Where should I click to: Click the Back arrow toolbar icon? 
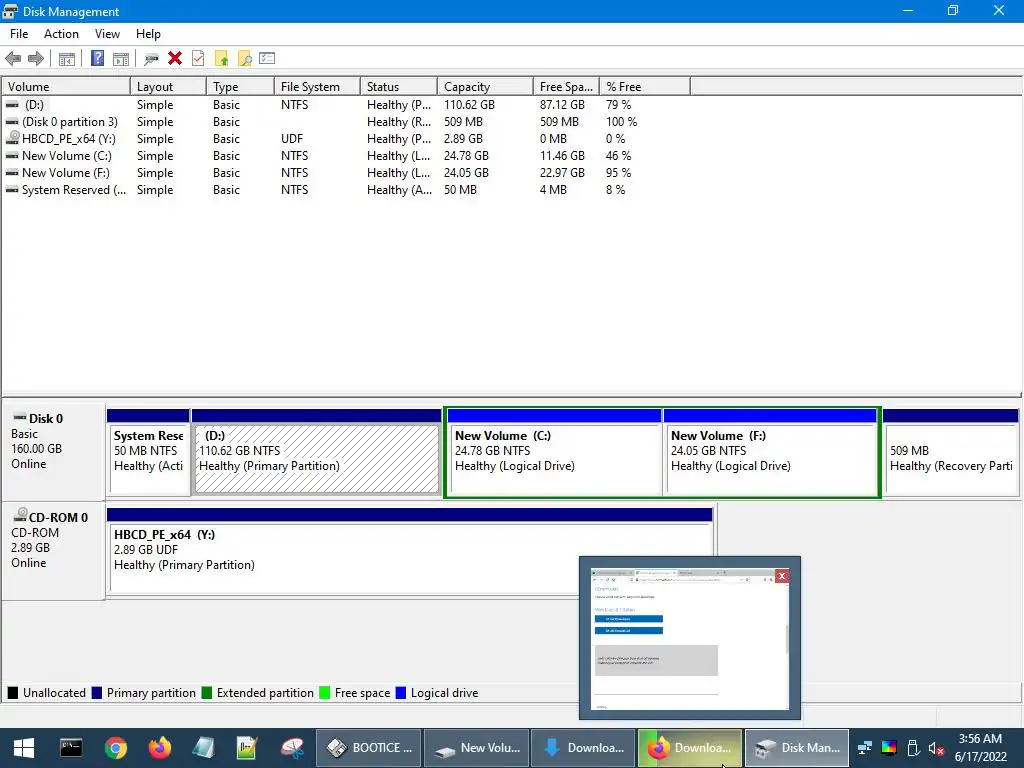point(13,59)
